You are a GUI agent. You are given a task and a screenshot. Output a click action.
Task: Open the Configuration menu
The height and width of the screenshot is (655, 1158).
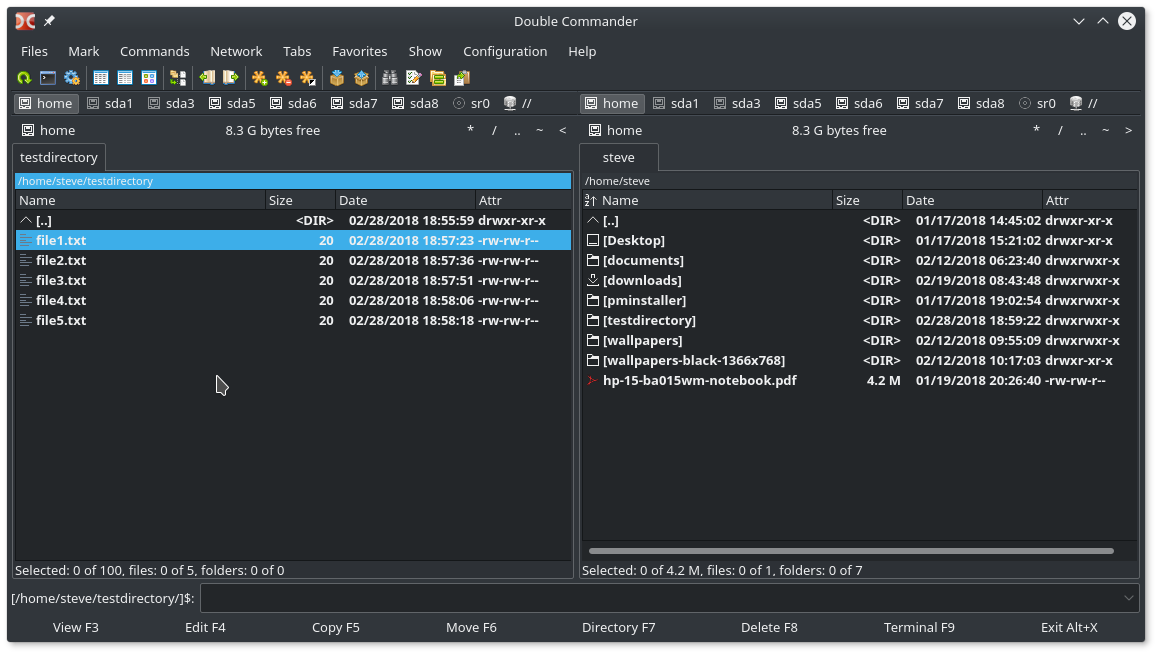(x=505, y=51)
